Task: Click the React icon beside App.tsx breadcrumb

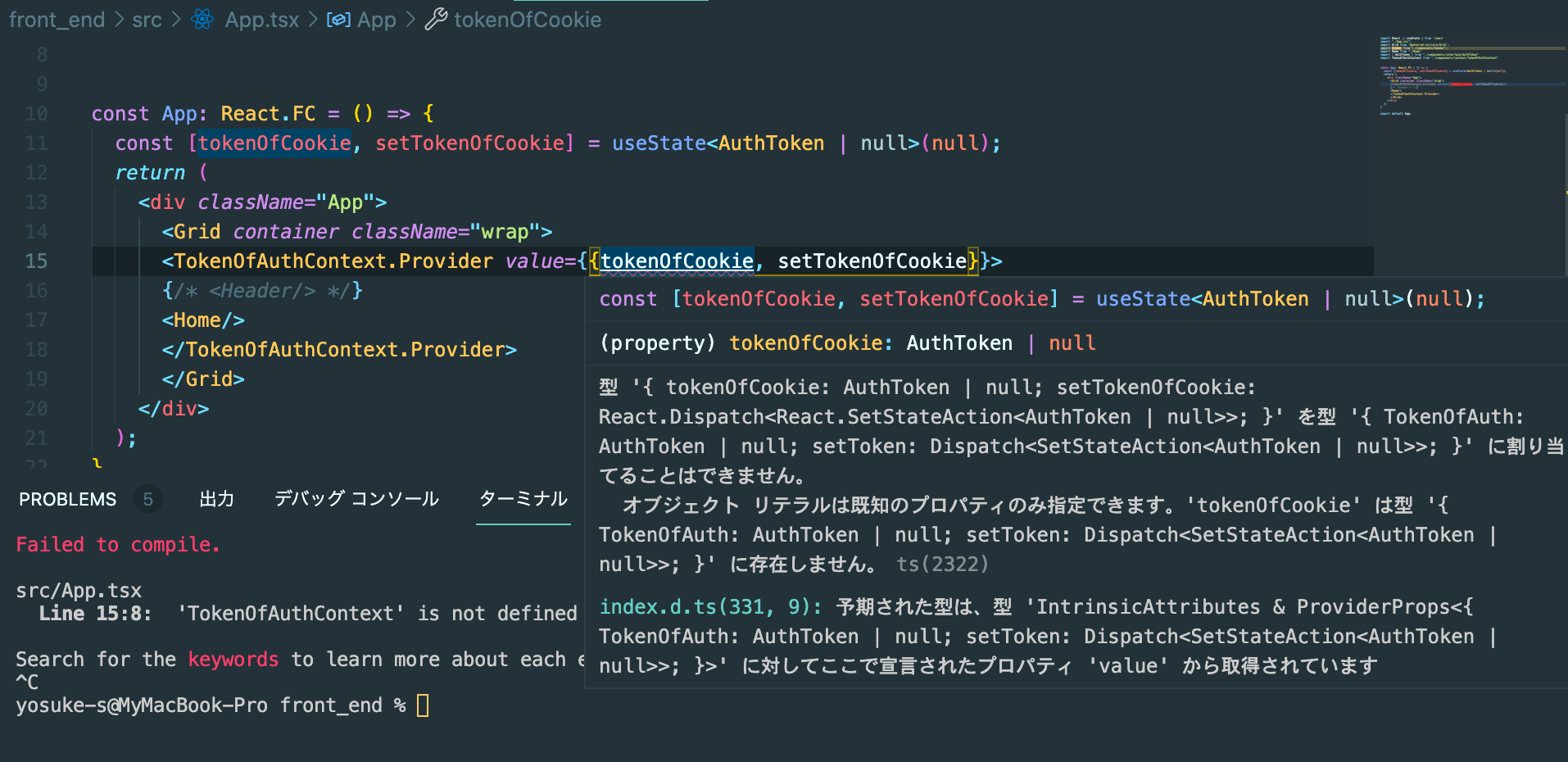Action: coord(202,20)
